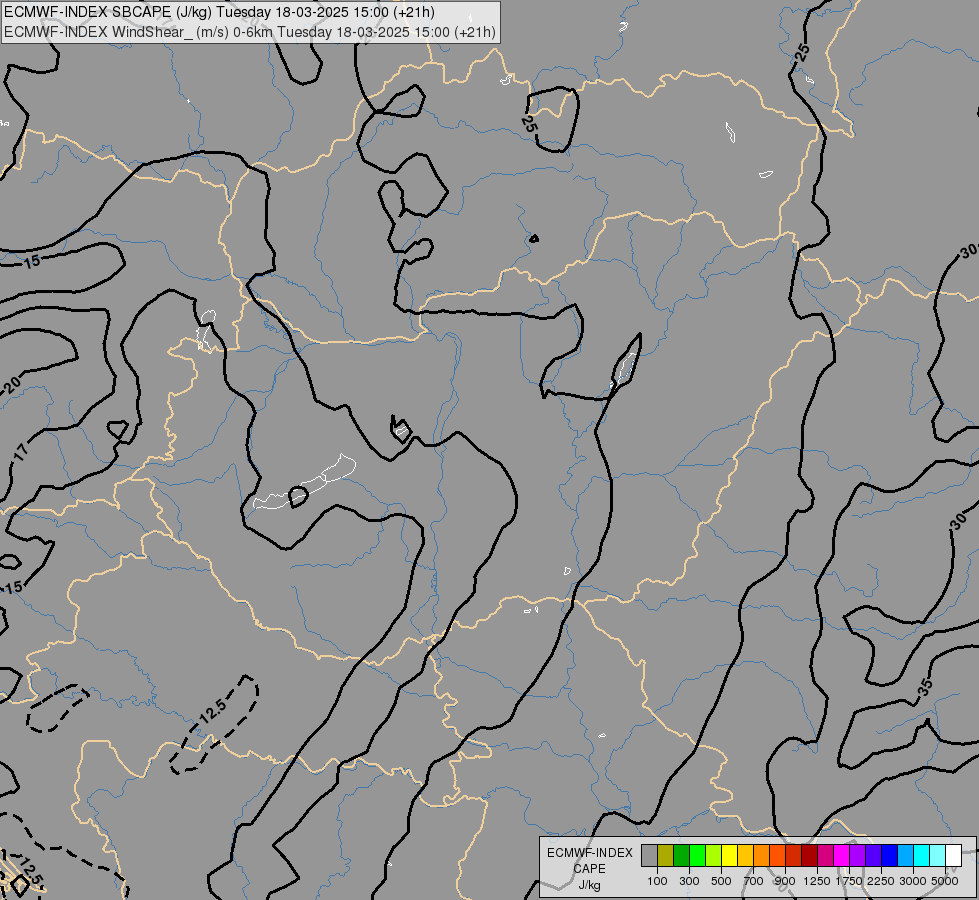979x900 pixels.
Task: Click the '2250' legend value label
Action: [x=881, y=881]
